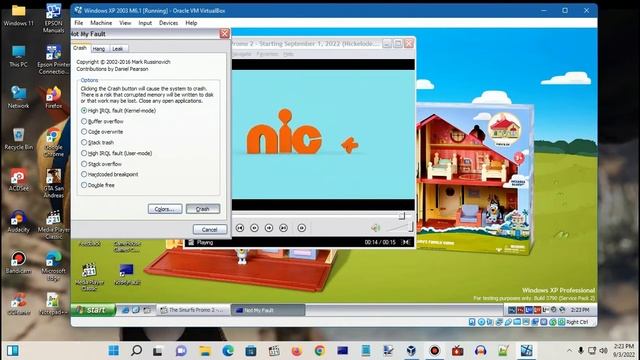The height and width of the screenshot is (360, 640).
Task: Click Show Desktop in XP quick launch
Action: tap(136, 310)
